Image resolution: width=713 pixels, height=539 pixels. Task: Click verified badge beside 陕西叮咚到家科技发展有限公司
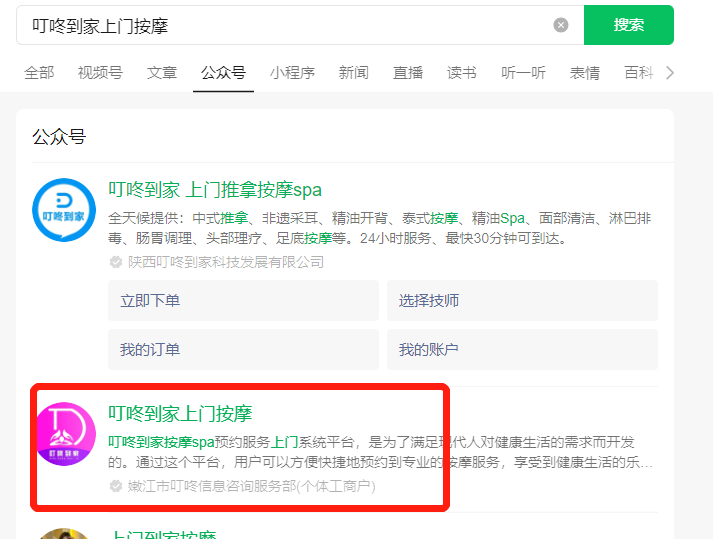116,262
